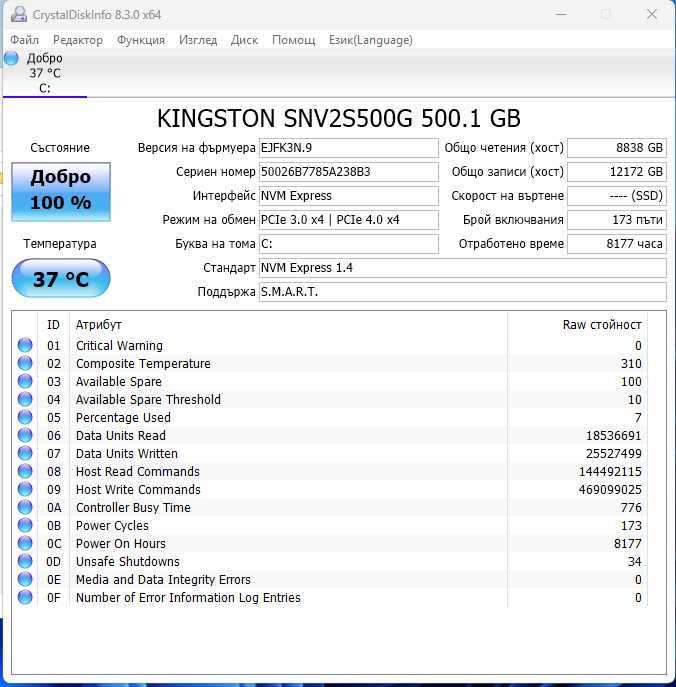
Task: Click the KINGSTON SNV2S500G 500.1 GB drive title
Action: (339, 118)
